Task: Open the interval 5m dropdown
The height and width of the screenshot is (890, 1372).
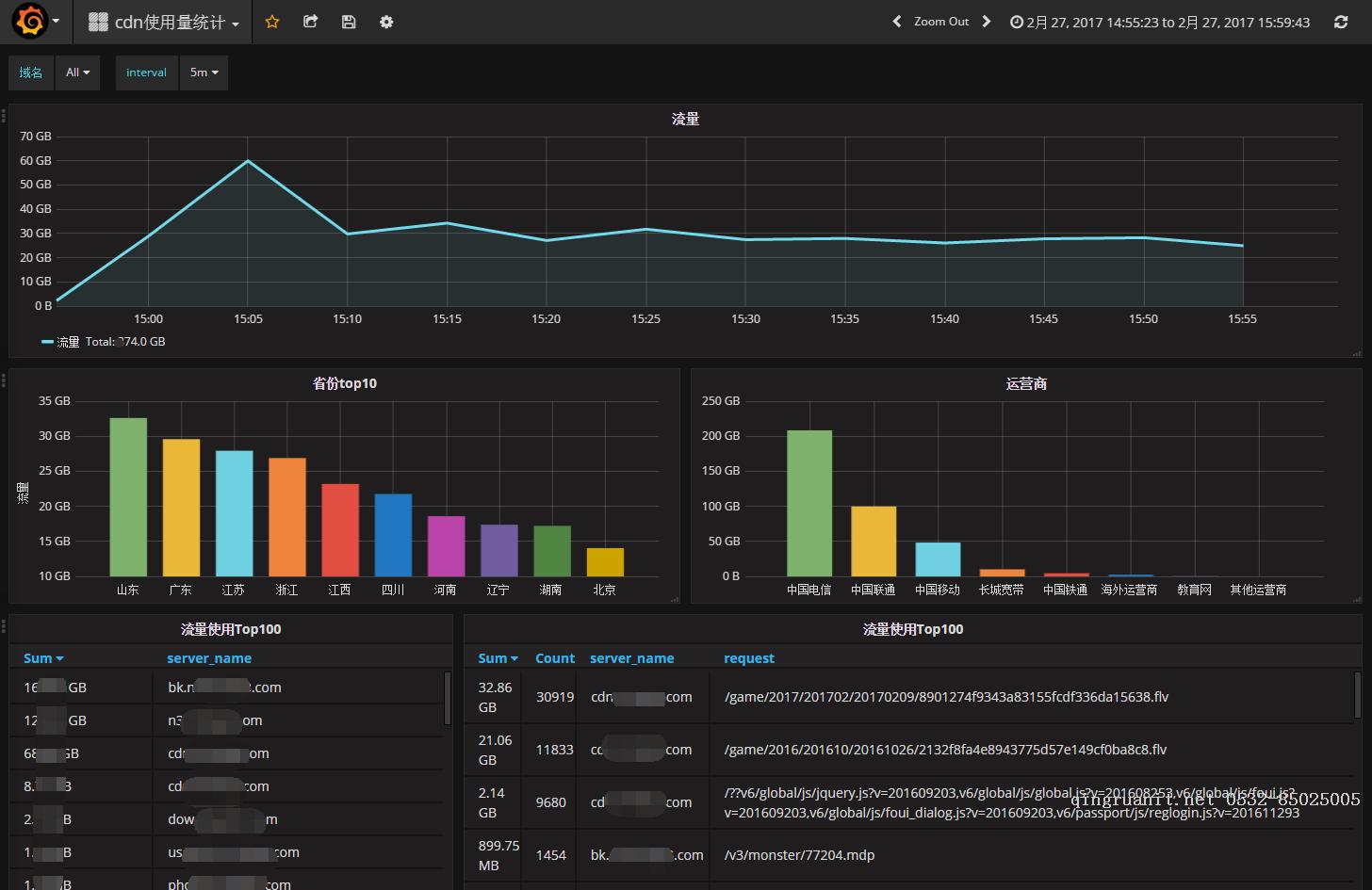Action: click(204, 73)
